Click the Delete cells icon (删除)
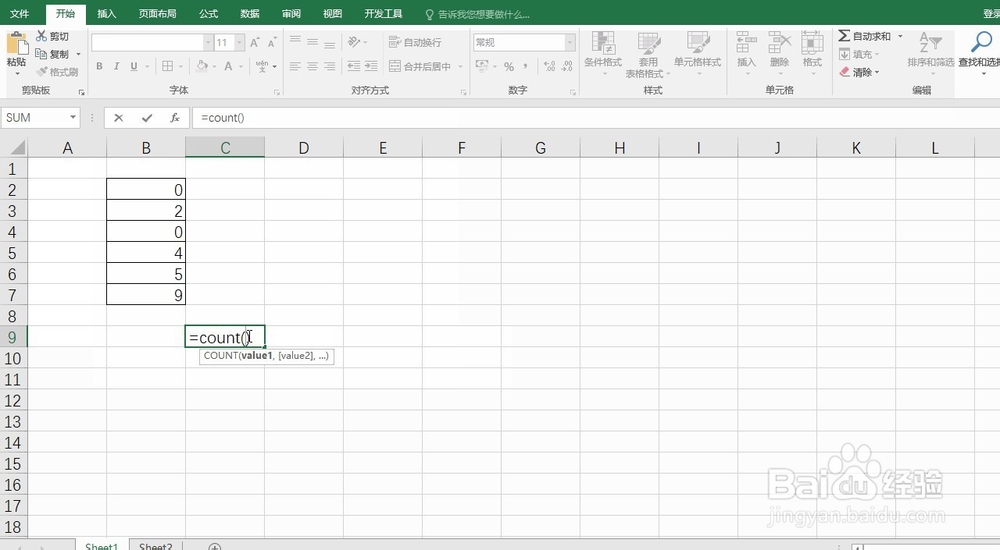Image resolution: width=1000 pixels, height=550 pixels. pyautogui.click(x=779, y=54)
